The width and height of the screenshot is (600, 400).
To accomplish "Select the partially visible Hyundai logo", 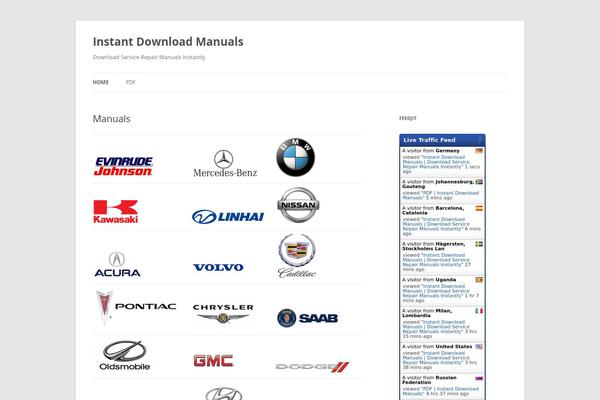I will tap(224, 393).
